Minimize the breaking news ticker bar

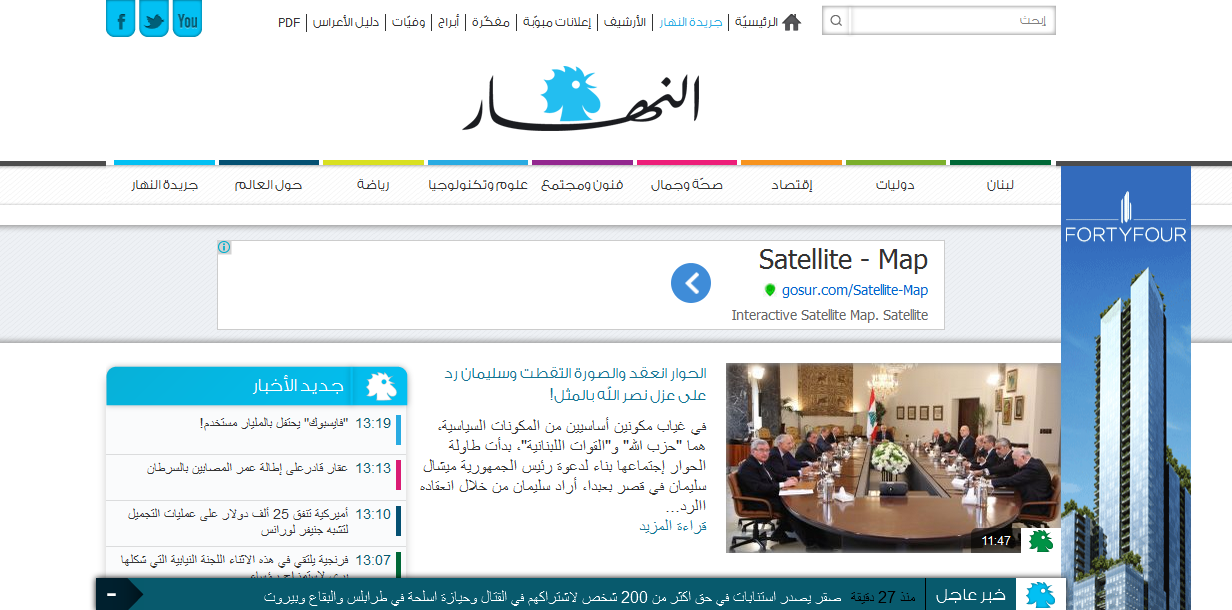pos(111,595)
